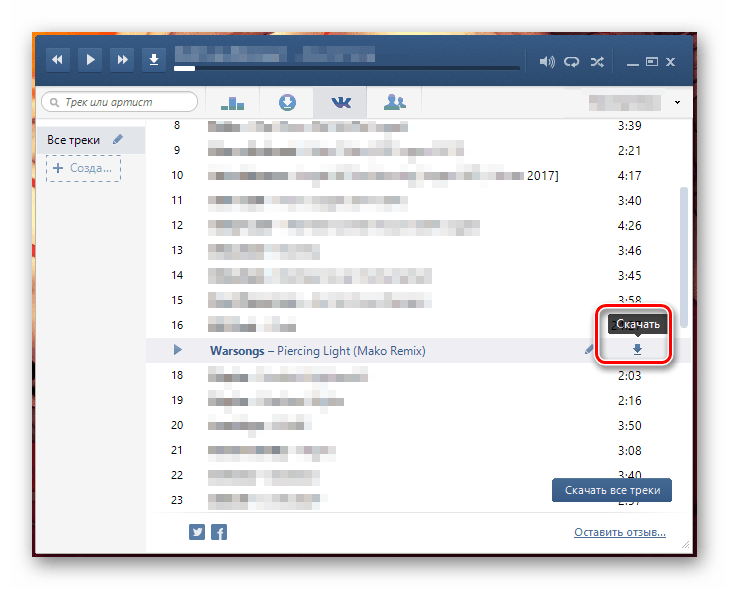Click the 'Созда...' new playlist button
Image resolution: width=729 pixels, height=589 pixels.
pos(83,169)
